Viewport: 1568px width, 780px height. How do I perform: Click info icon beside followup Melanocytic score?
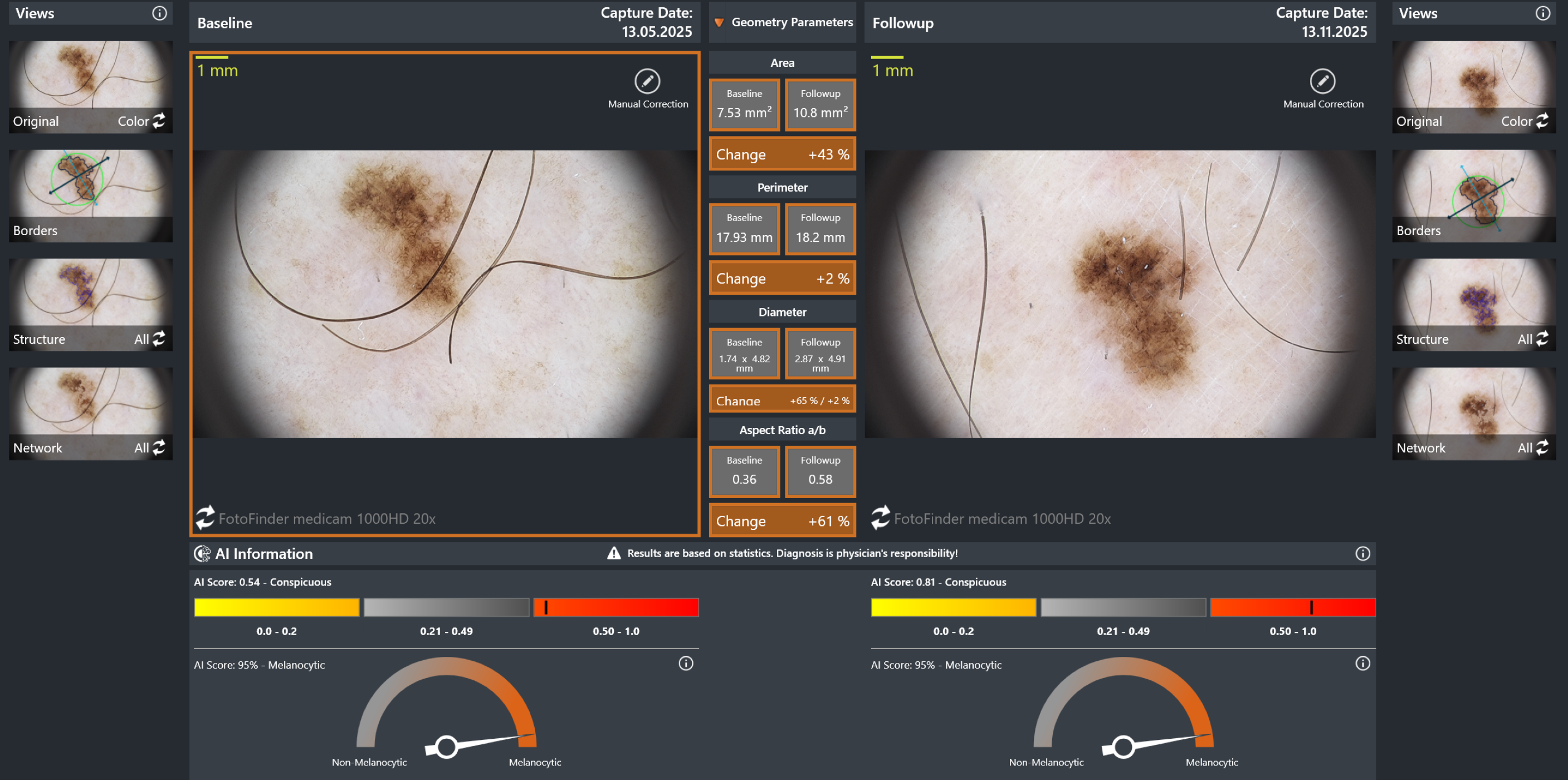click(1362, 664)
